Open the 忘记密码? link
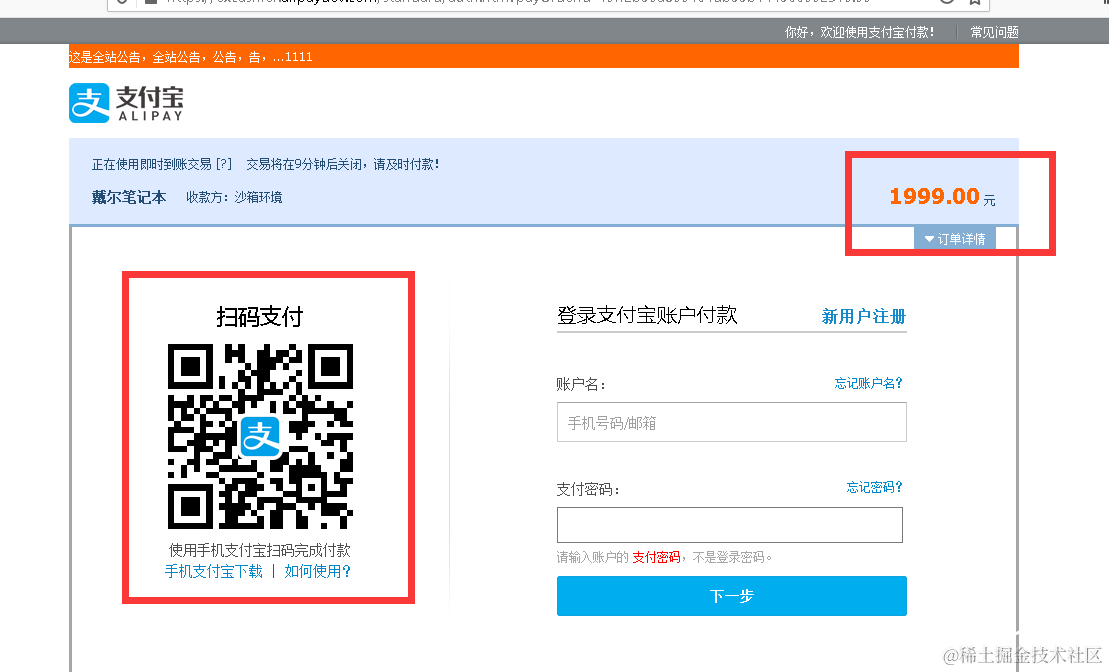This screenshot has height=672, width=1109. pyautogui.click(x=874, y=487)
